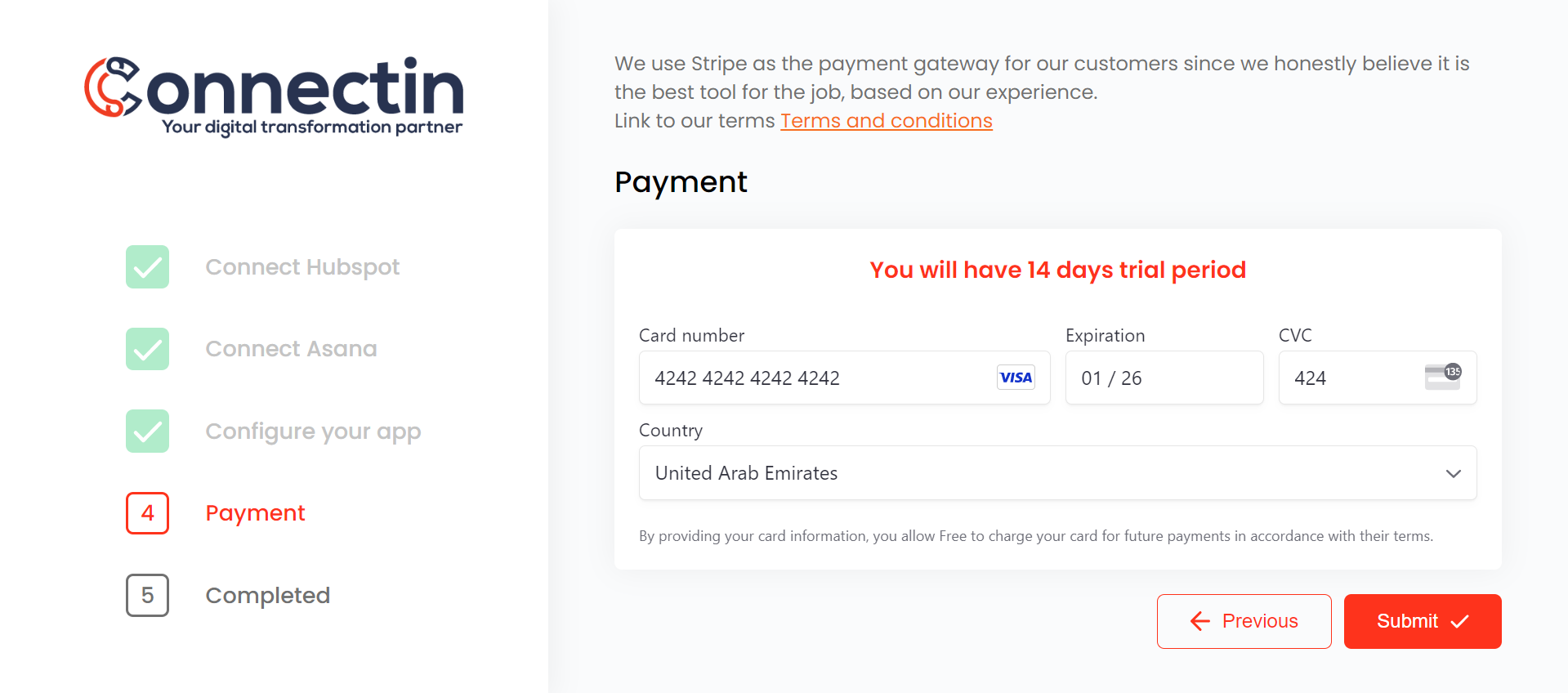Go back with the Previous button
Image resolution: width=1568 pixels, height=693 pixels.
[1244, 621]
